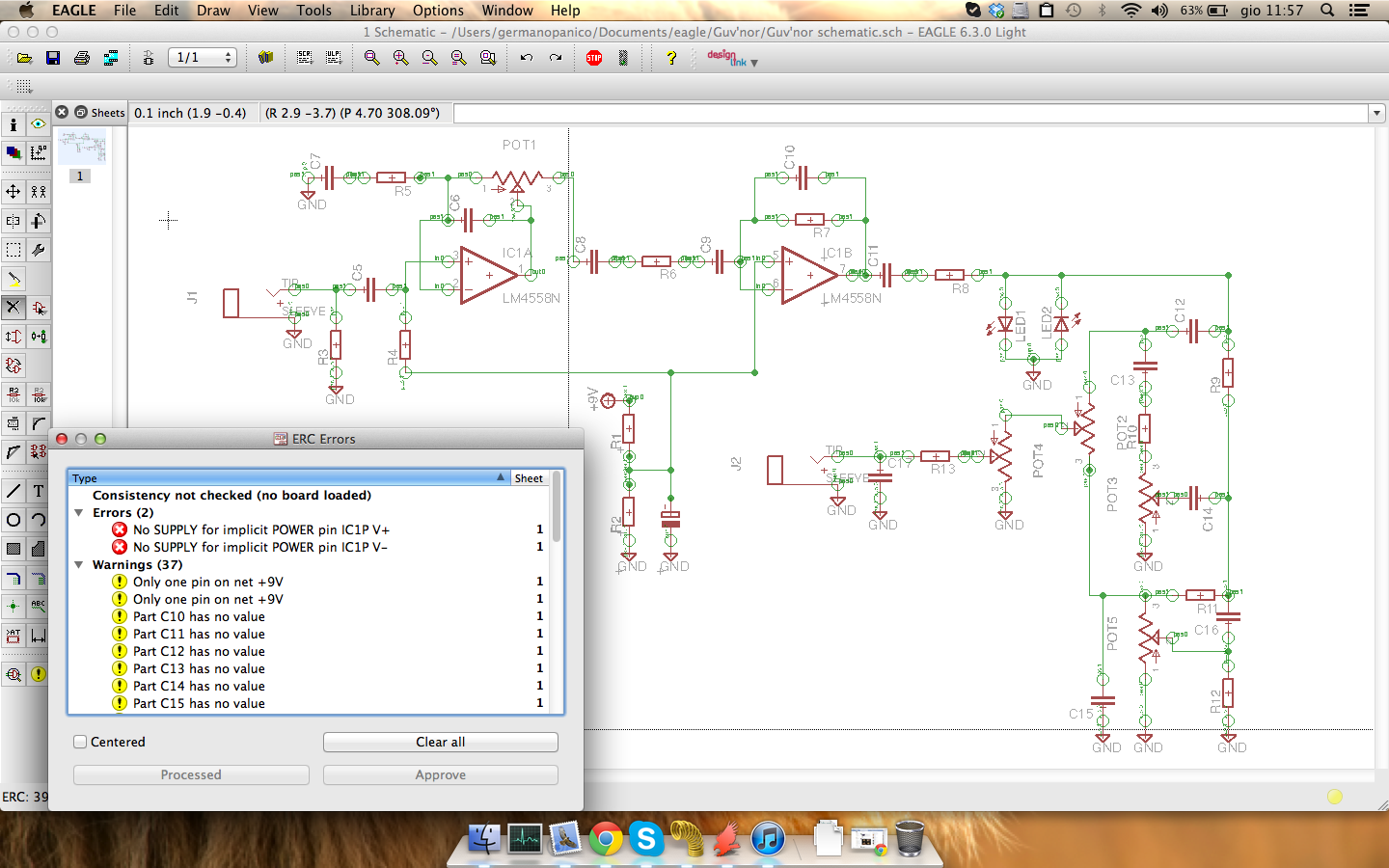Toggle the Show eye tool
This screenshot has width=1389, height=868.
click(x=39, y=124)
